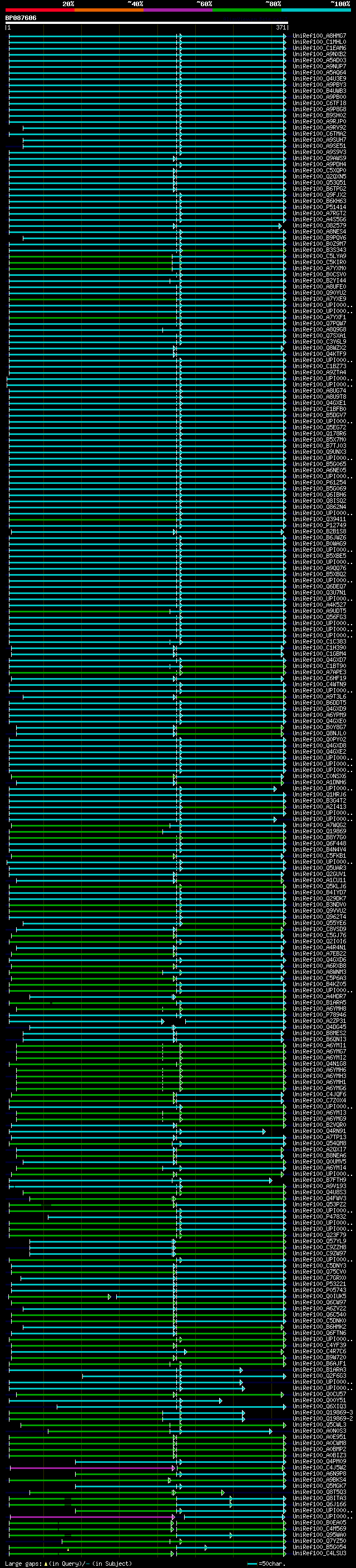Click the cyan ~100% identity legend segment
356x1568 pixels.
click(316, 10)
